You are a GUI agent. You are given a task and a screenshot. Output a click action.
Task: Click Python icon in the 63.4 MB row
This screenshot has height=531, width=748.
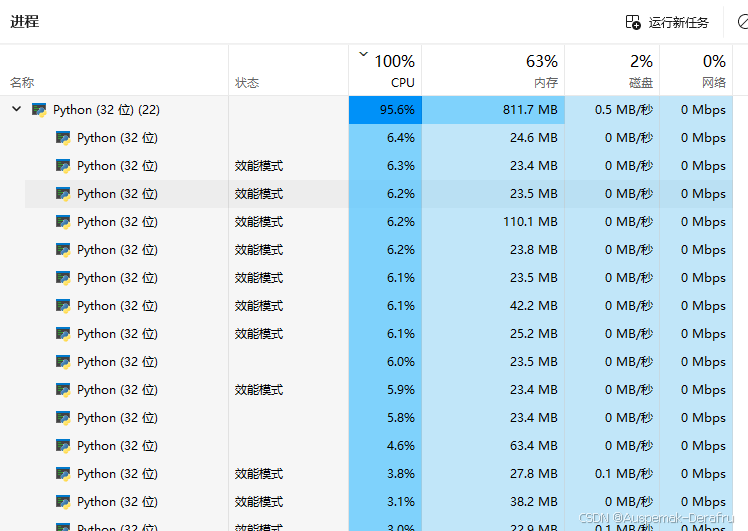point(63,446)
